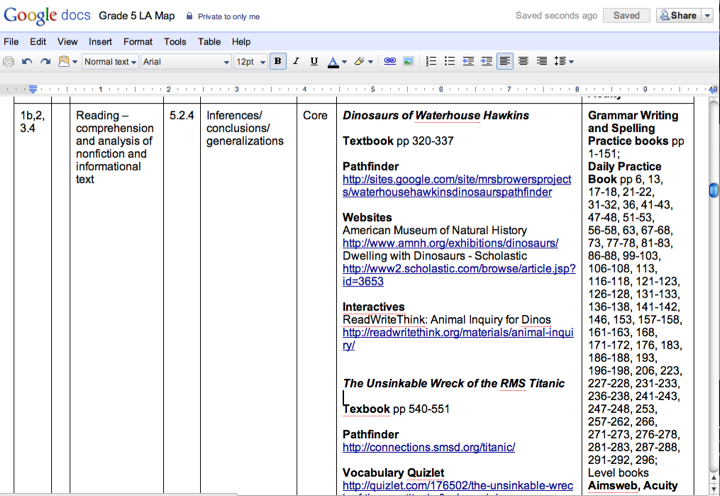Open the Table menu
Viewport: 720px width, 496px height.
click(x=209, y=42)
